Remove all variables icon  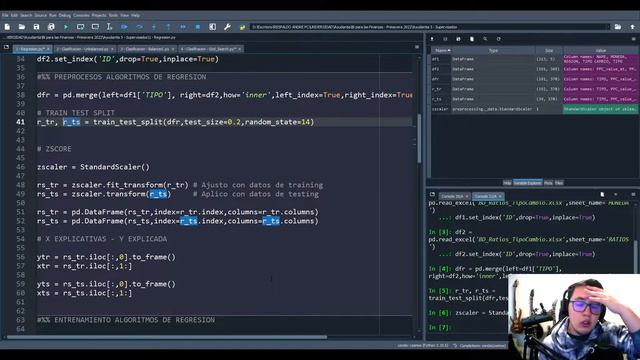472,39
